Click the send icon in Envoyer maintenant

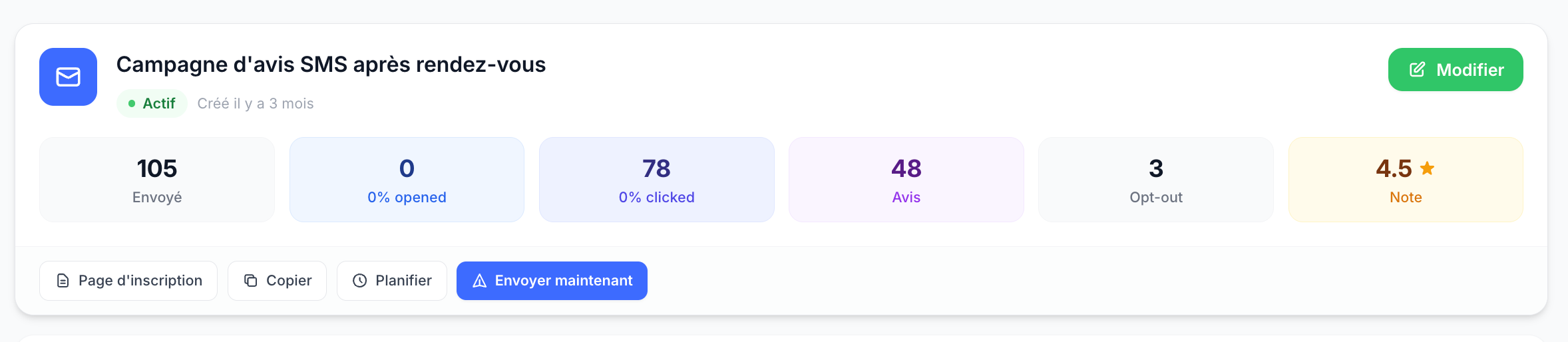pos(479,281)
